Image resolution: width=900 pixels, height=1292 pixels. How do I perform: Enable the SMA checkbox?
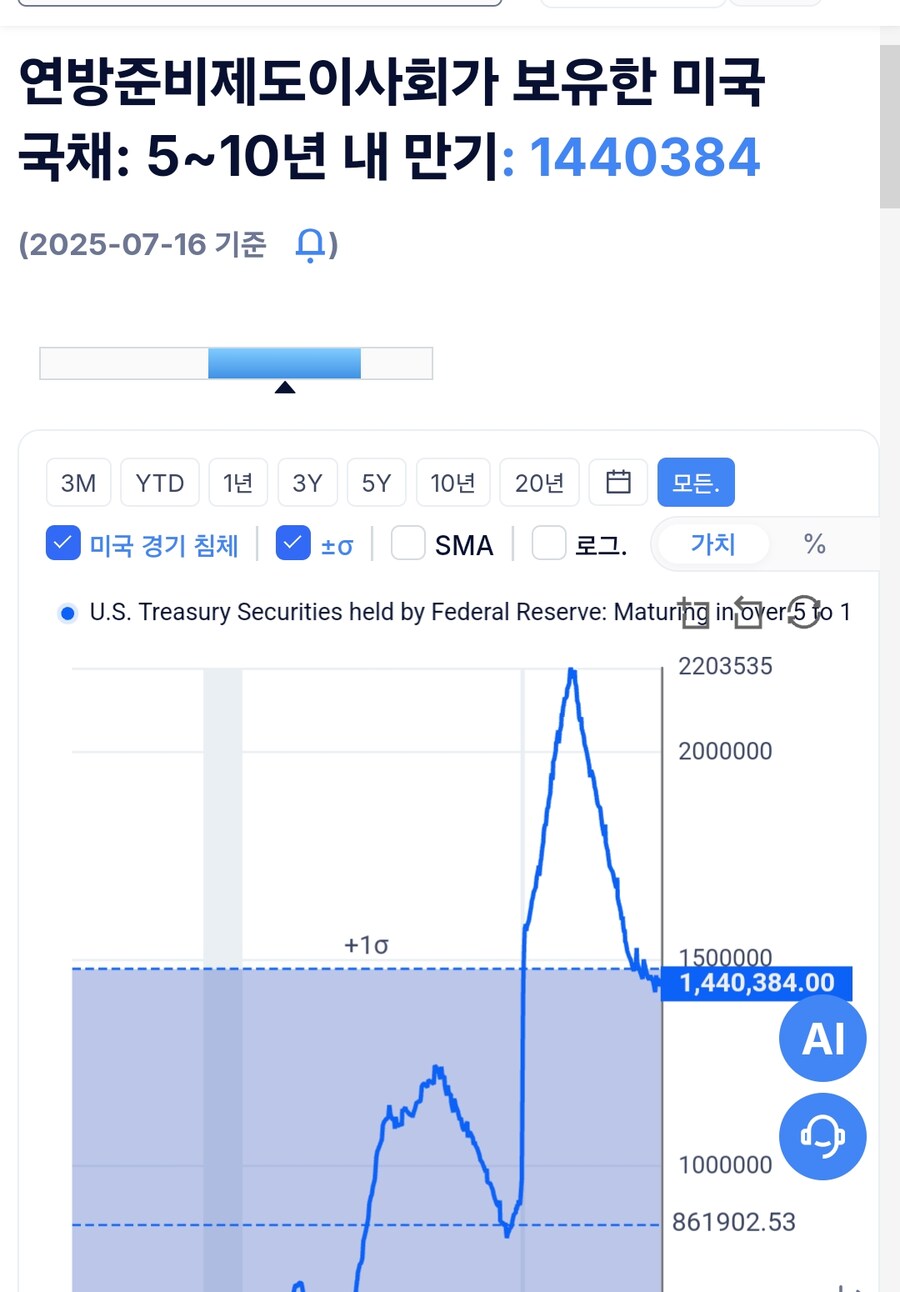[407, 544]
